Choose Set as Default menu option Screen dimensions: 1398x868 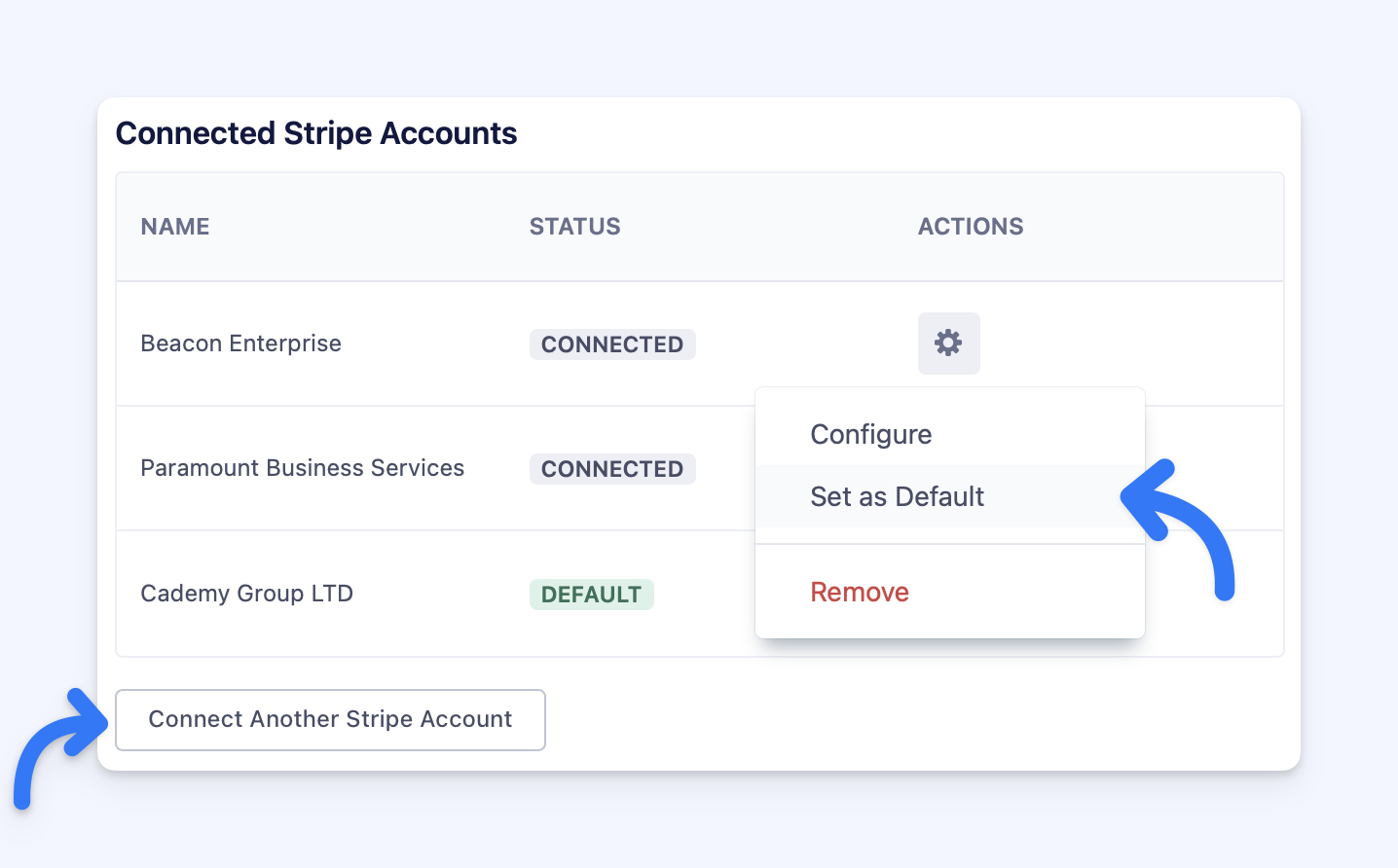897,496
